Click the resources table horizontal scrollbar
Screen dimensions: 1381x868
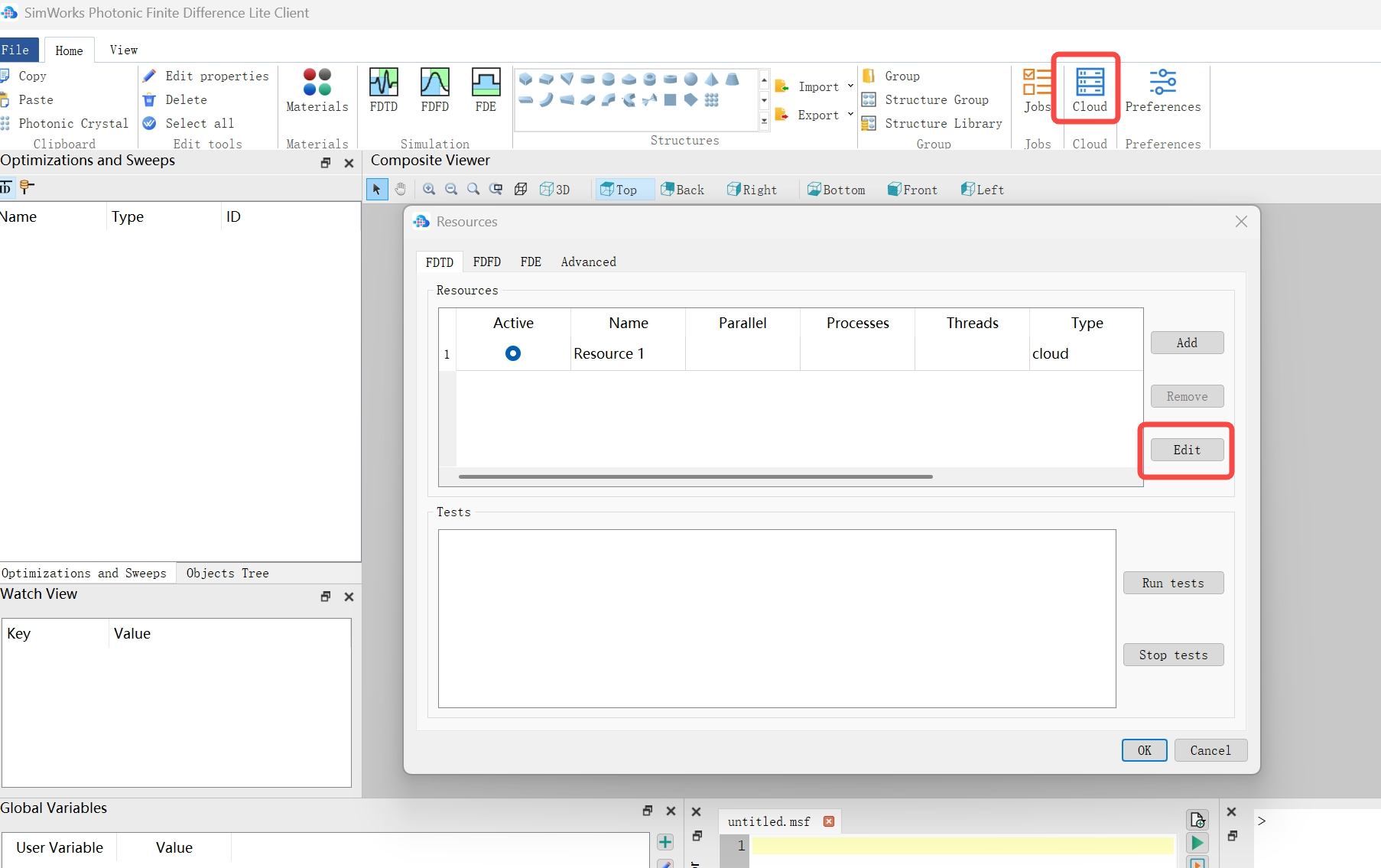[x=695, y=476]
